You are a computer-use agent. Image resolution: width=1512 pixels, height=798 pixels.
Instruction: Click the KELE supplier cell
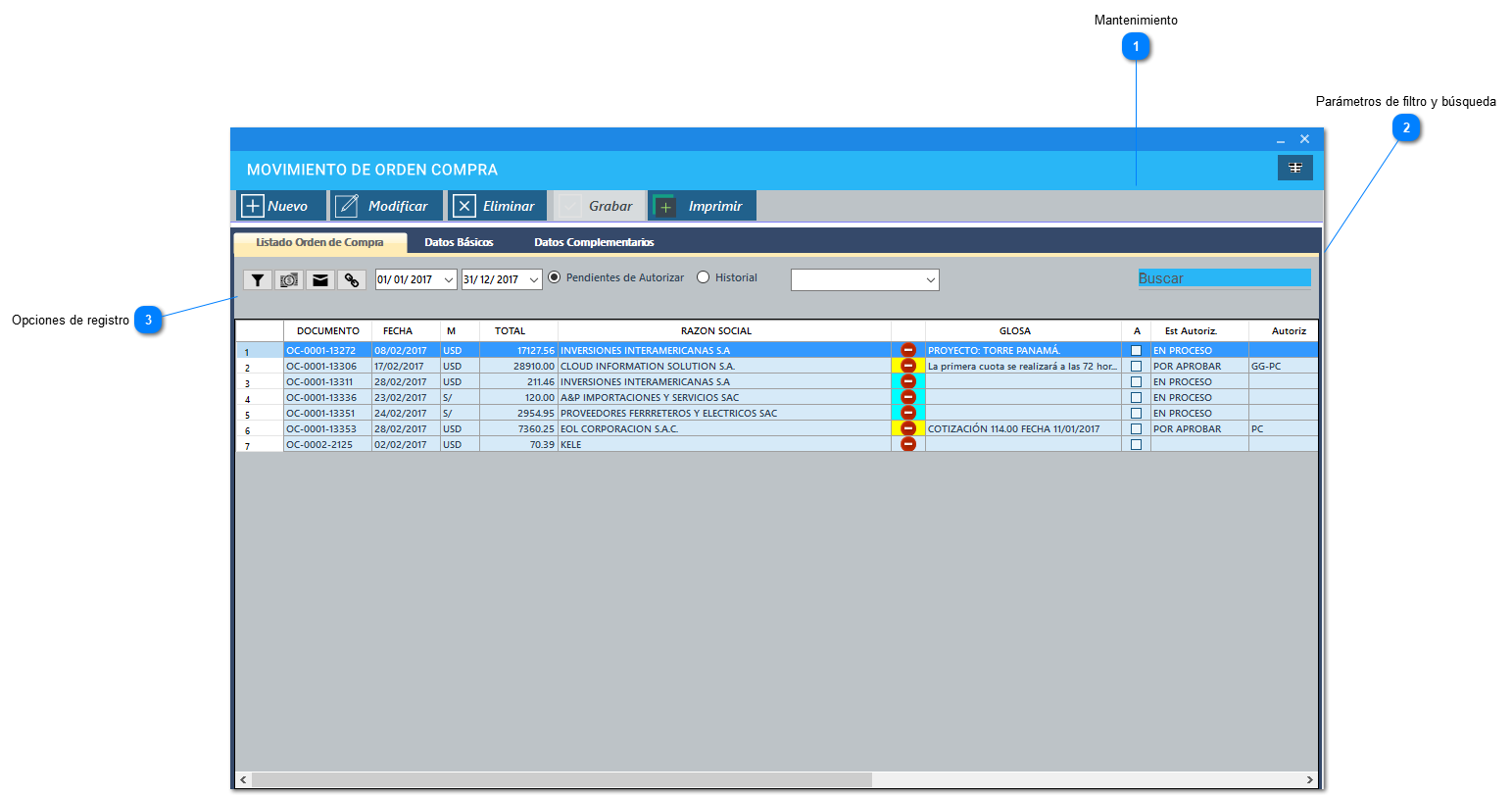(x=724, y=444)
